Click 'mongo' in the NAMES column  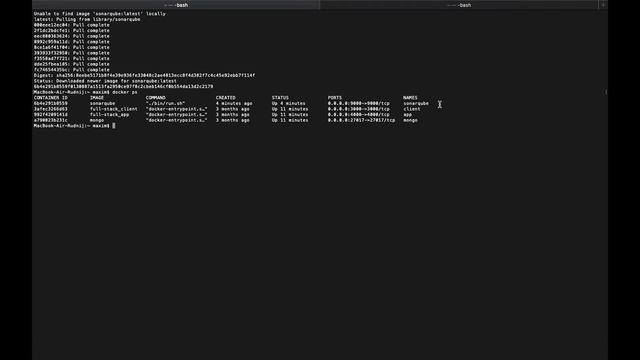click(x=410, y=120)
